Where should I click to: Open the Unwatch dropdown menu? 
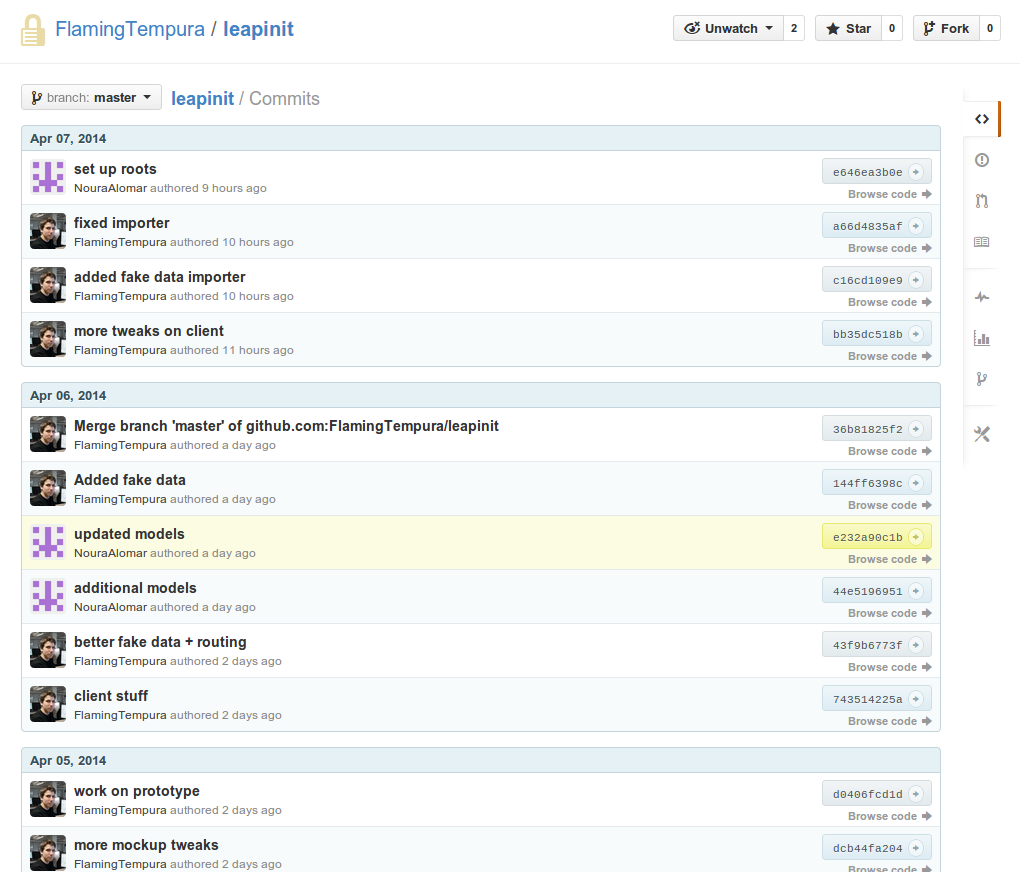(728, 29)
